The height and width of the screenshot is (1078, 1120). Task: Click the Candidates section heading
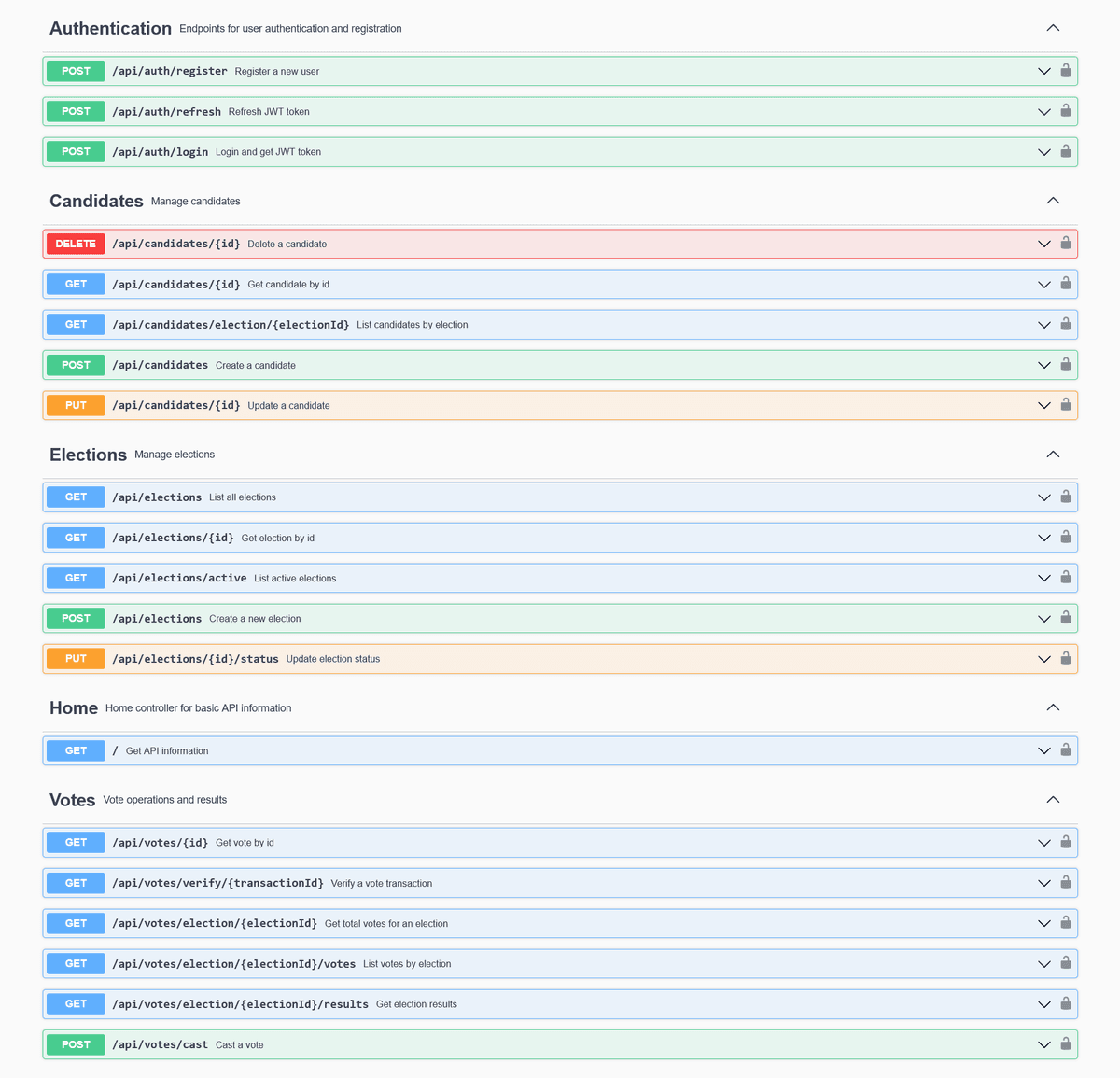pos(96,201)
